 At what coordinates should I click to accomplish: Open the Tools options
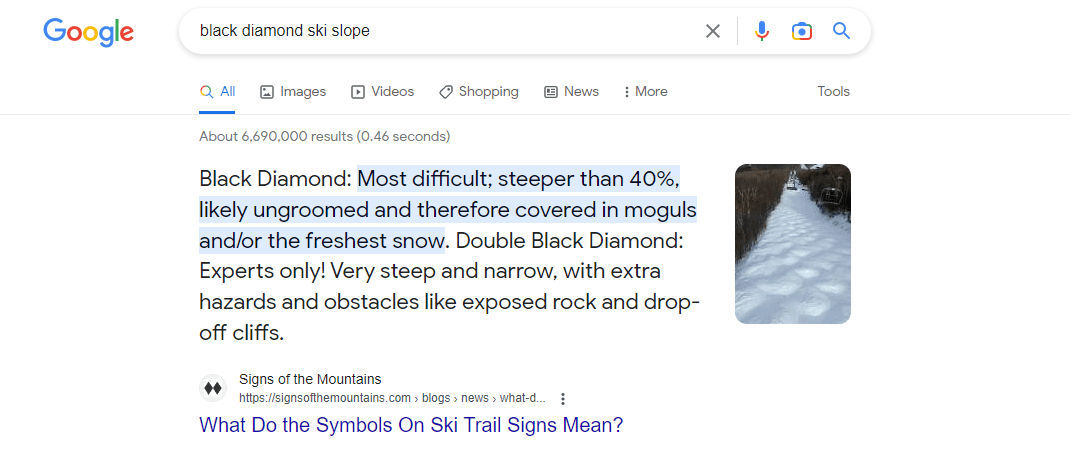833,92
